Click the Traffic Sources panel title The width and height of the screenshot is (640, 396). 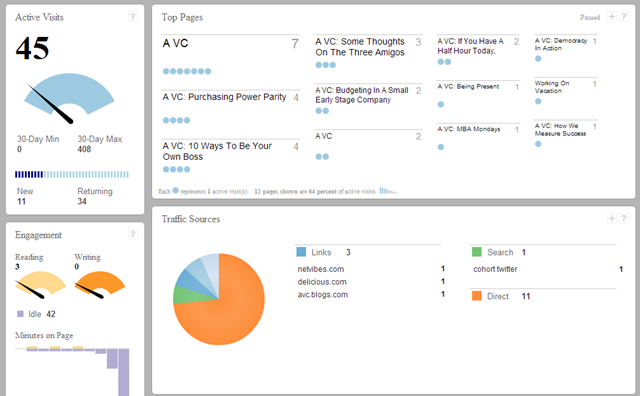pos(191,219)
